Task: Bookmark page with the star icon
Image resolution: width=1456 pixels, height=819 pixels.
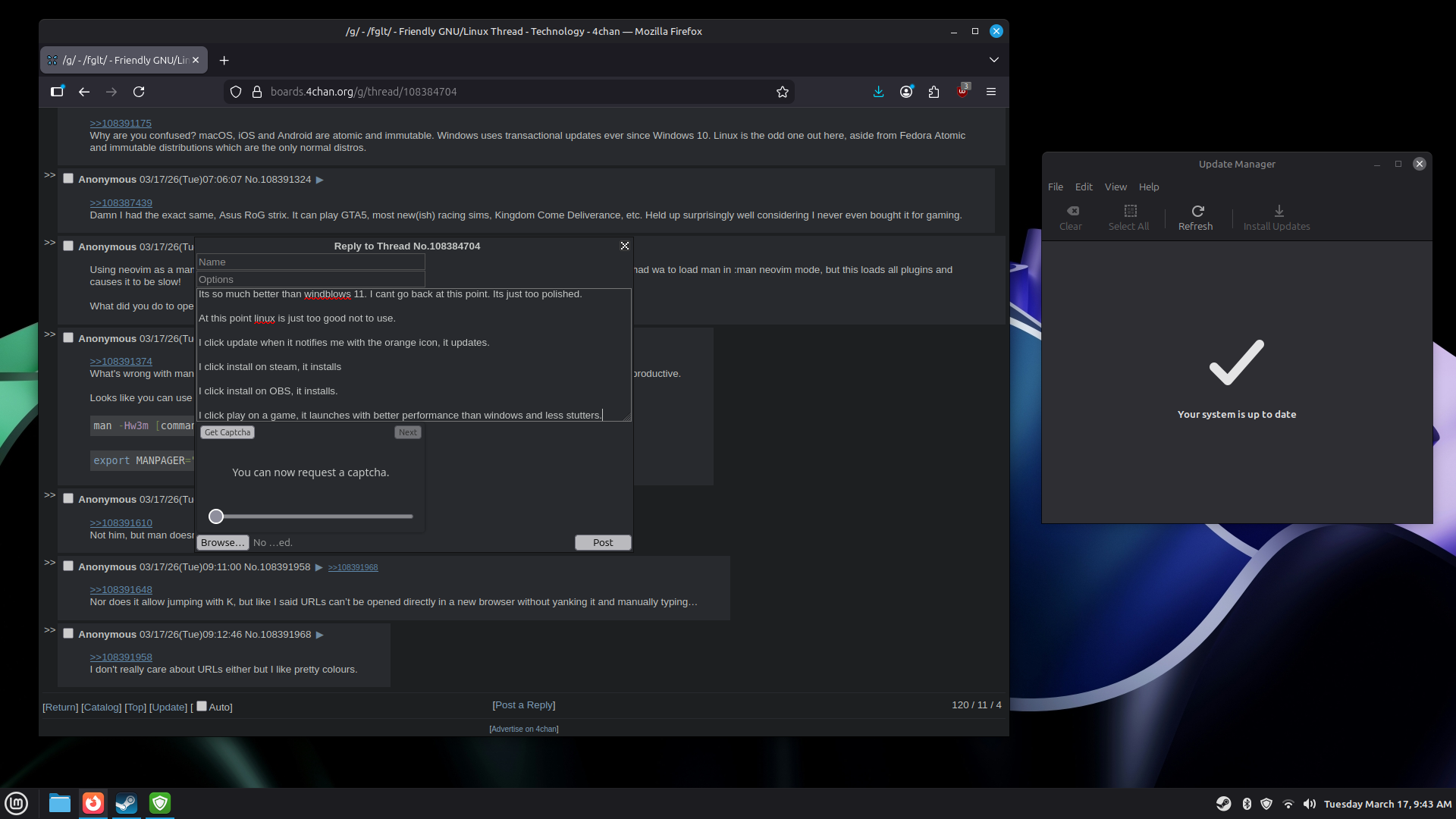Action: [x=783, y=92]
